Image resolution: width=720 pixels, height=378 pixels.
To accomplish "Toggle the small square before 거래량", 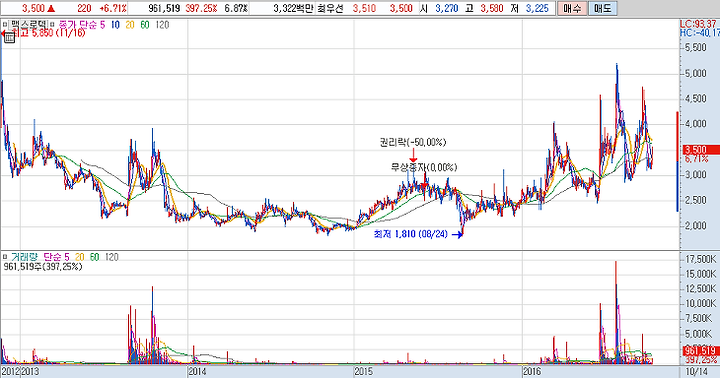I will [x=5, y=257].
